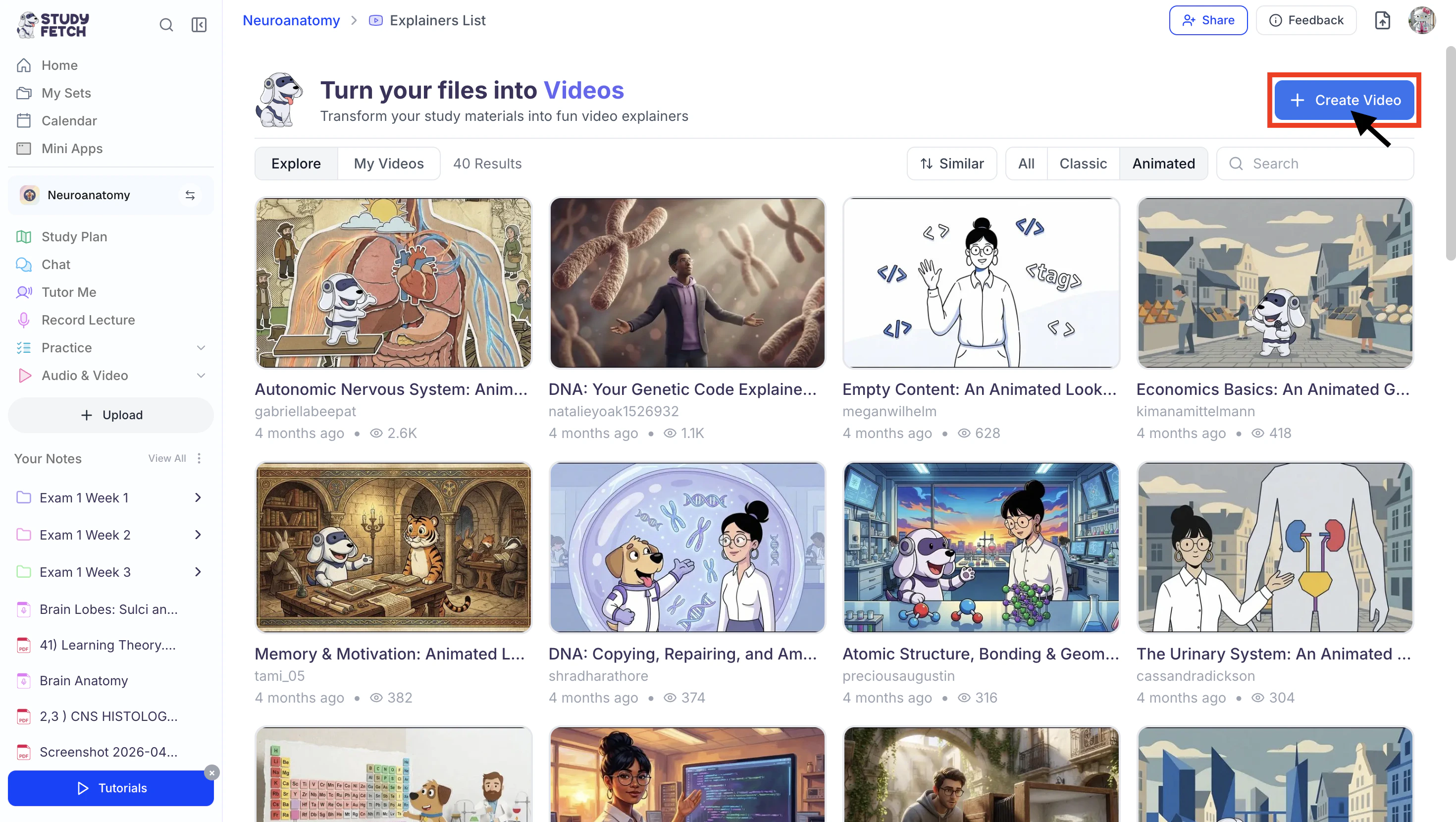Switch study set using swap icon
The width and height of the screenshot is (1456, 822).
pos(190,195)
